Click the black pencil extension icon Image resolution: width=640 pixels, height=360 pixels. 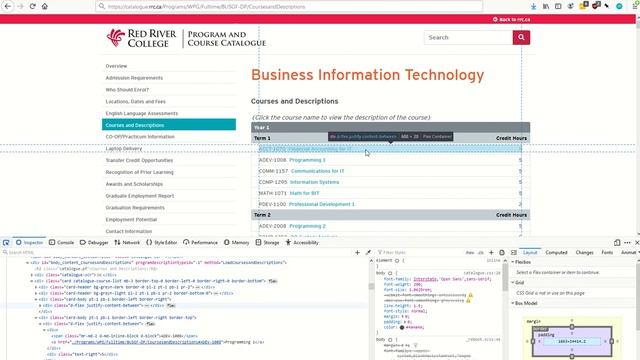[x=607, y=6]
